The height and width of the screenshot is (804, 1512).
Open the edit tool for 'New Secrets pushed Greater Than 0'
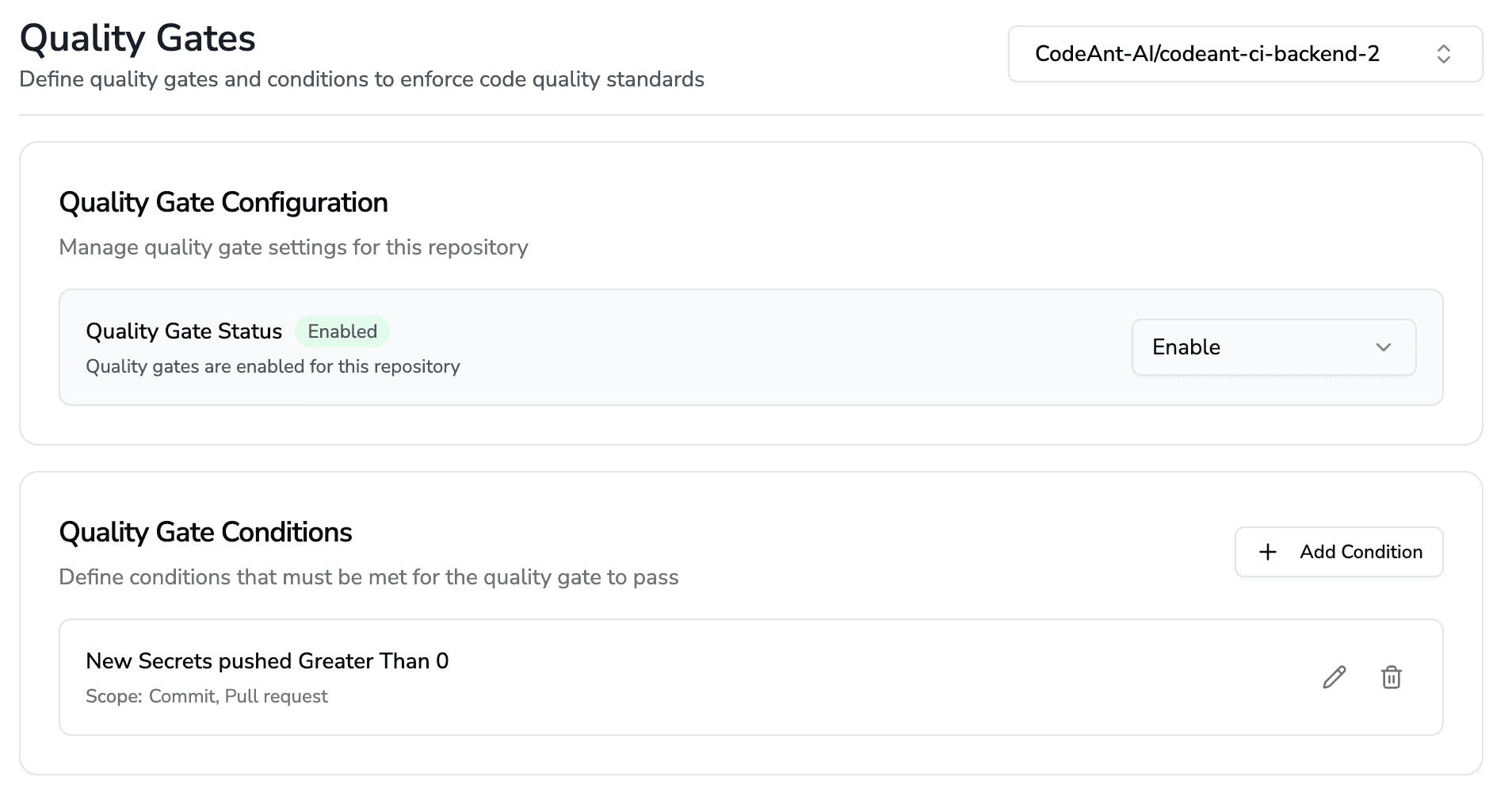pos(1334,676)
